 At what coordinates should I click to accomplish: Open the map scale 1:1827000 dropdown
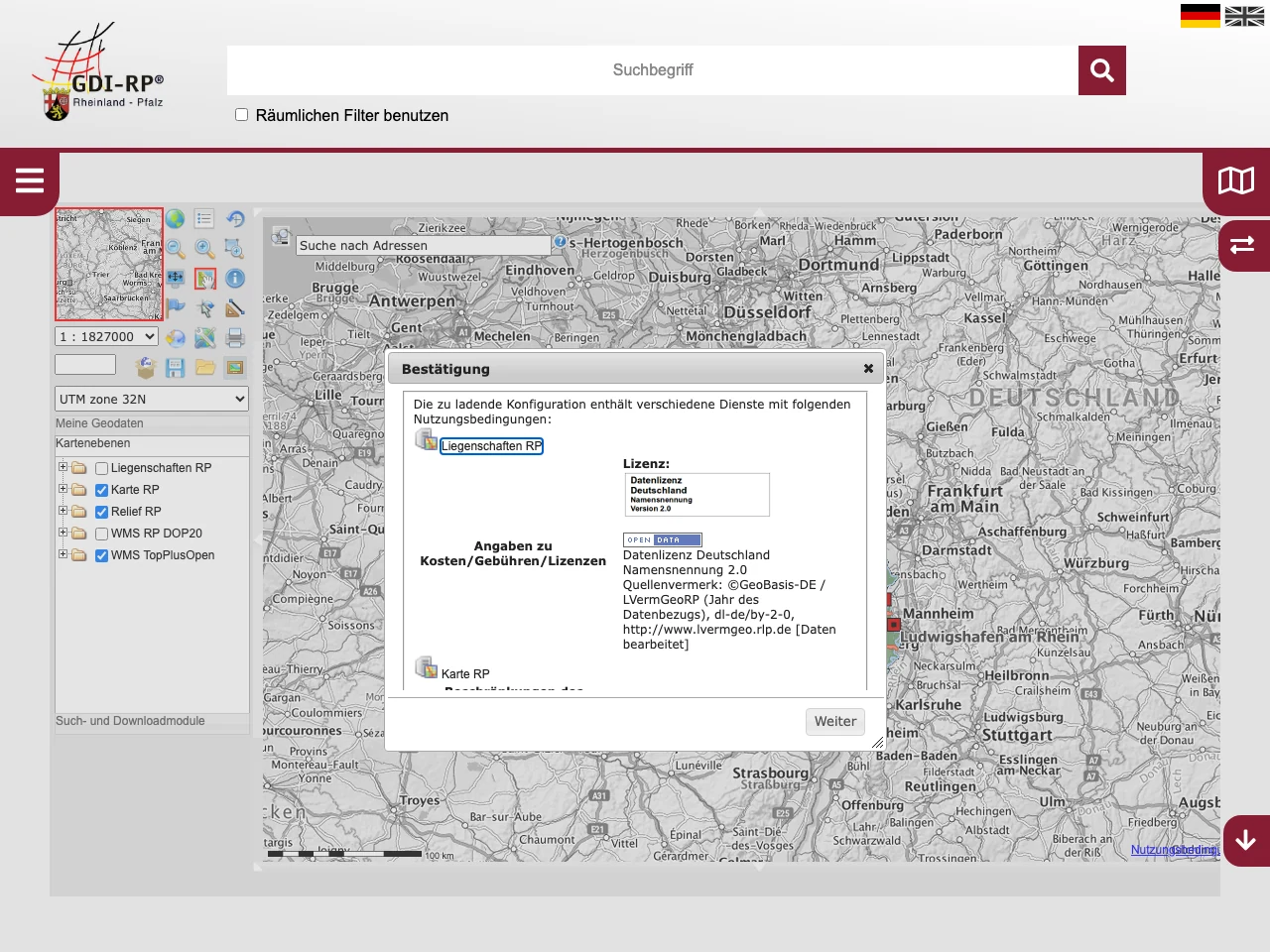[x=106, y=336]
